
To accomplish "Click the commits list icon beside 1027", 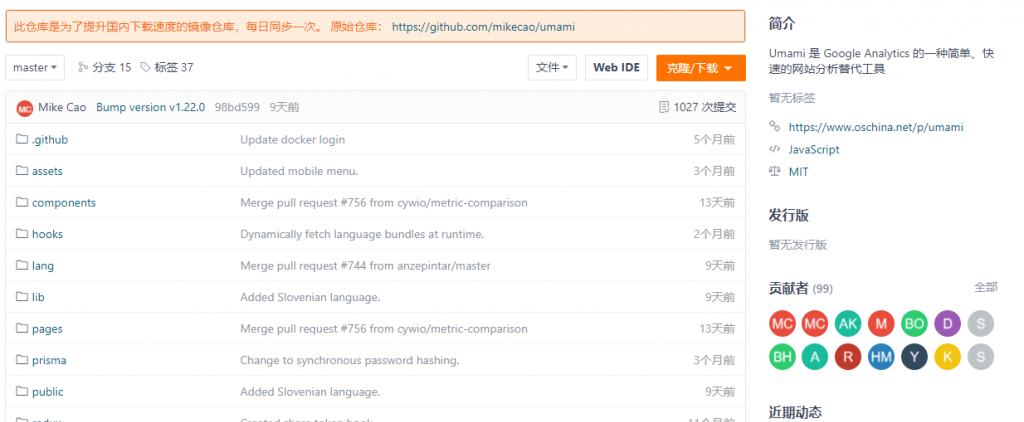I will [x=664, y=107].
